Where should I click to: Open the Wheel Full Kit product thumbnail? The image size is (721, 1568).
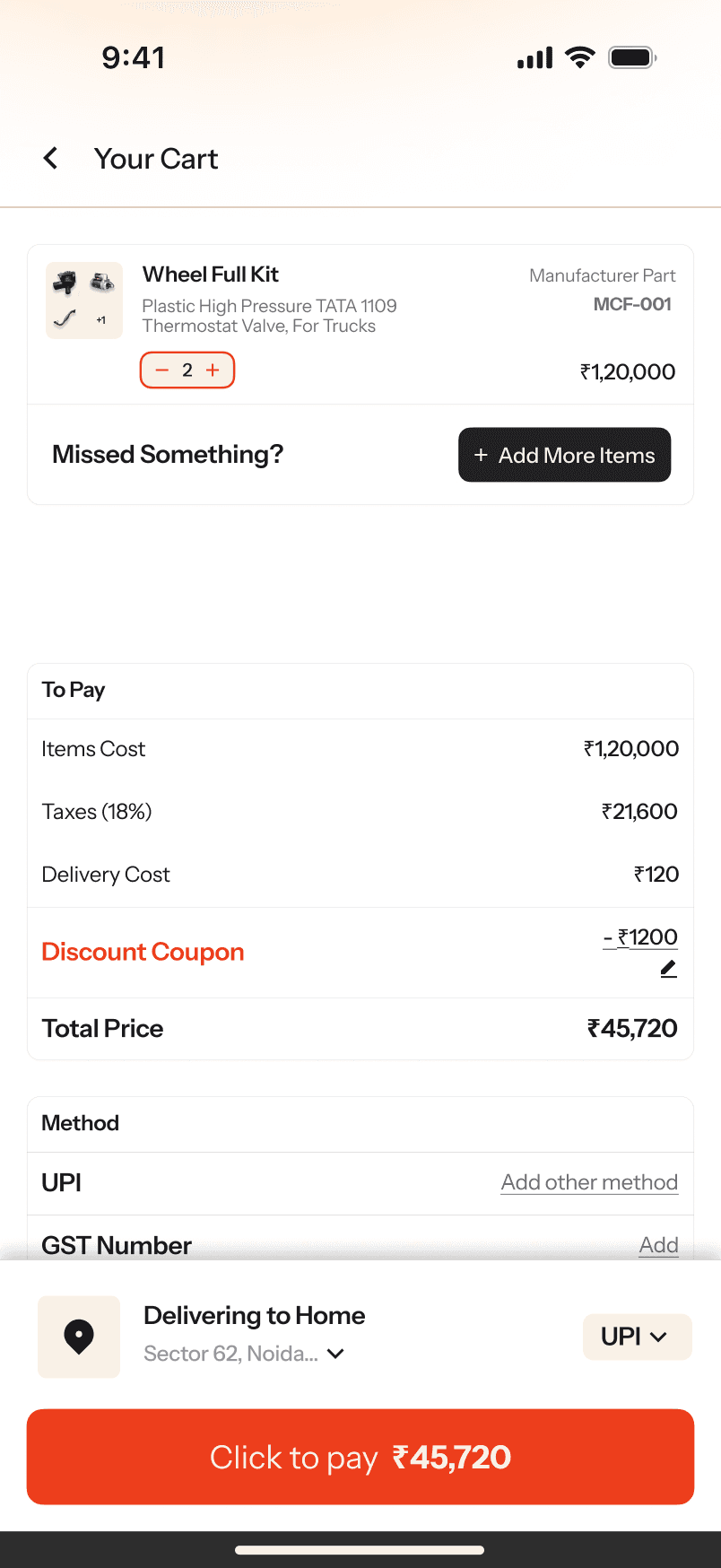click(x=84, y=301)
